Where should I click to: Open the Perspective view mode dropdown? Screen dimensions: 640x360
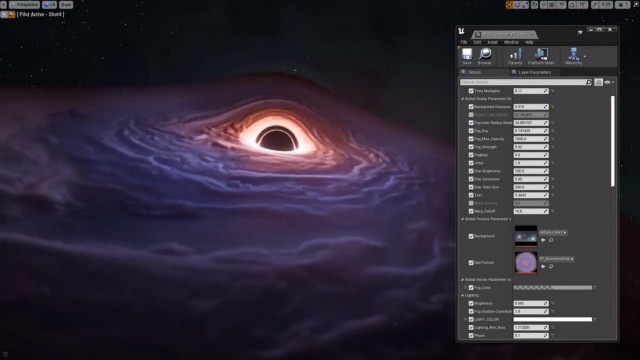pos(24,4)
